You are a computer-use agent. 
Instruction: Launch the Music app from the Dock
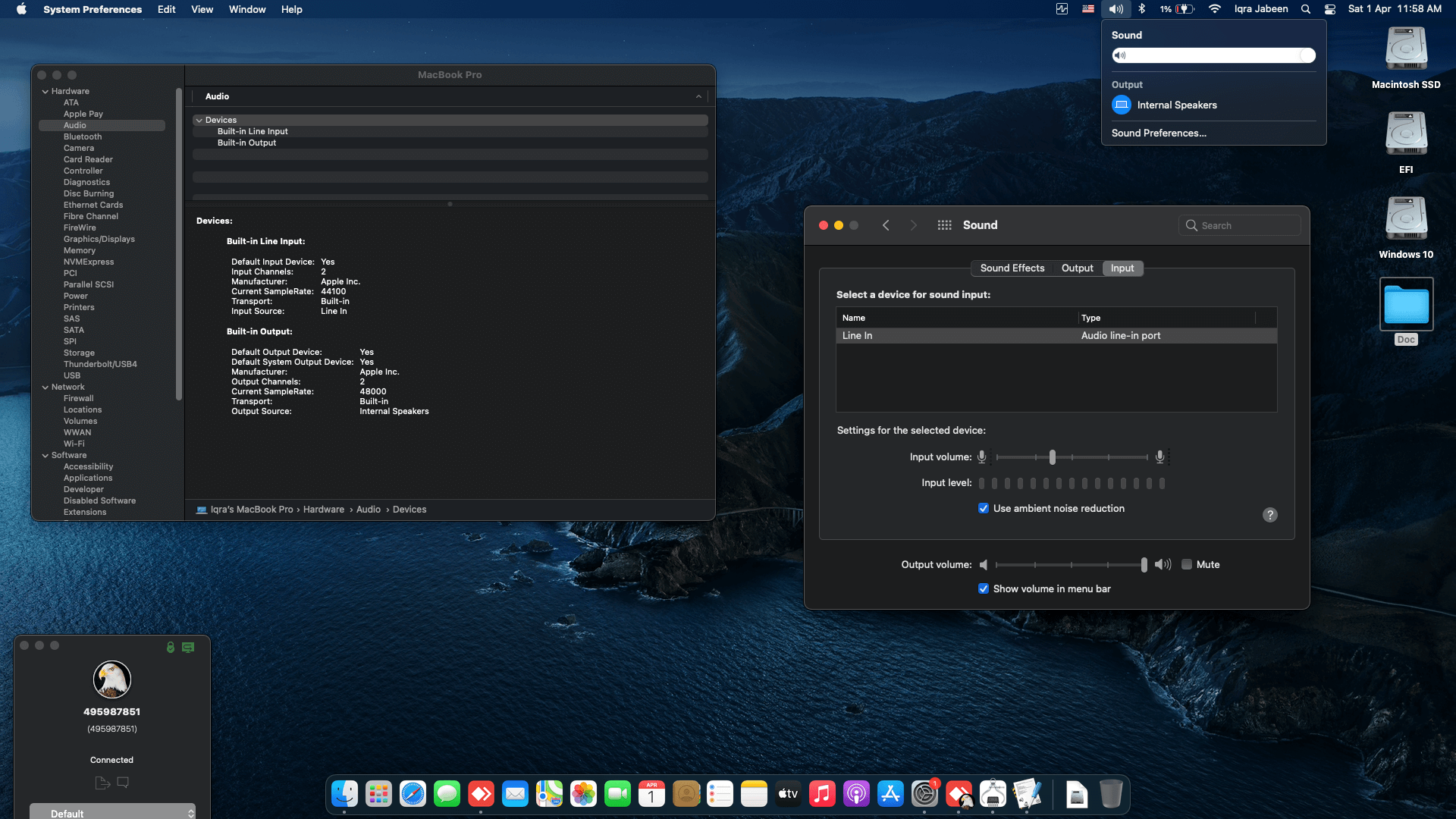(822, 794)
